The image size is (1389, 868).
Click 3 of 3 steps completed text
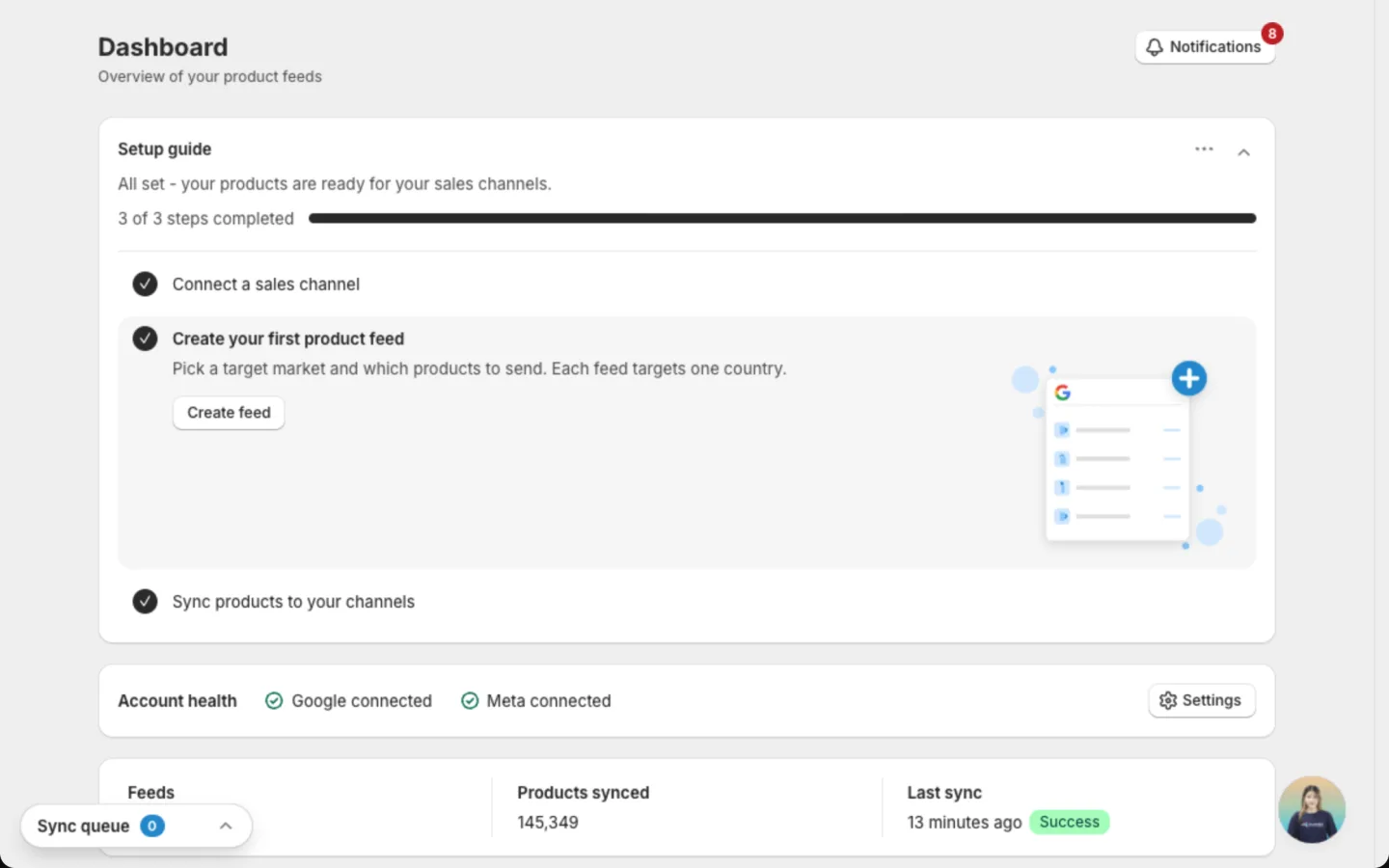click(x=205, y=219)
